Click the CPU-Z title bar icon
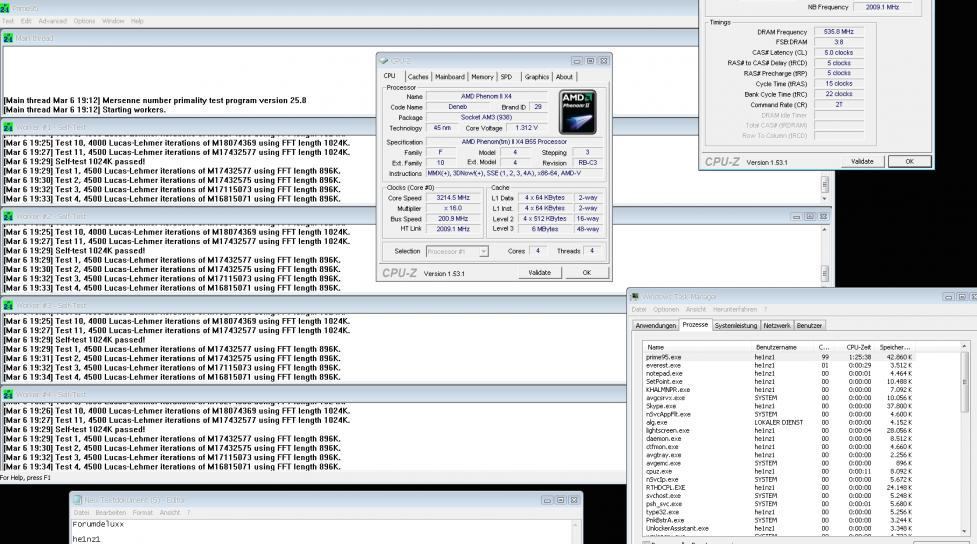Image resolution: width=977 pixels, height=544 pixels. tap(384, 60)
